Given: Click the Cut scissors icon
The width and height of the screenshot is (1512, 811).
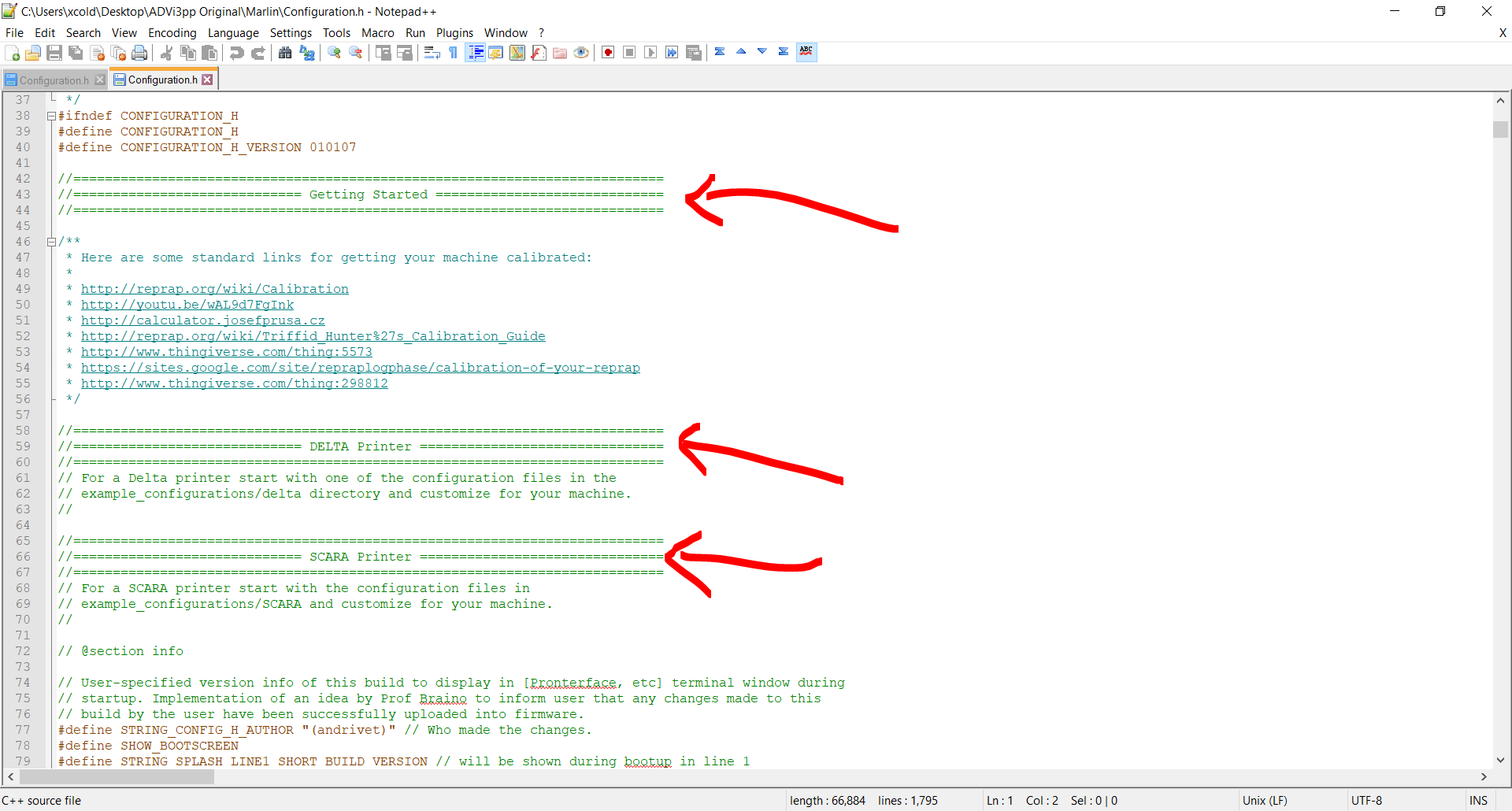Looking at the screenshot, I should click(x=166, y=53).
